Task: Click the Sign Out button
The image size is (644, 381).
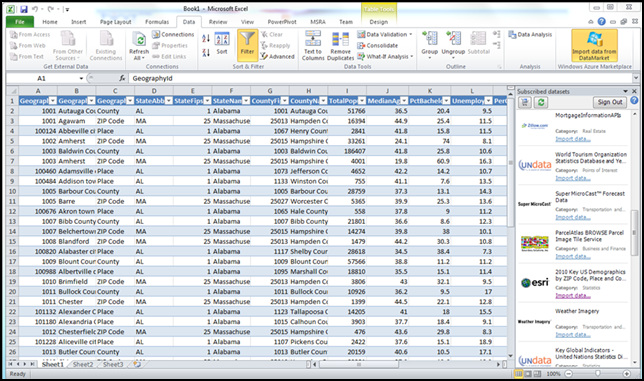Action: pyautogui.click(x=610, y=102)
